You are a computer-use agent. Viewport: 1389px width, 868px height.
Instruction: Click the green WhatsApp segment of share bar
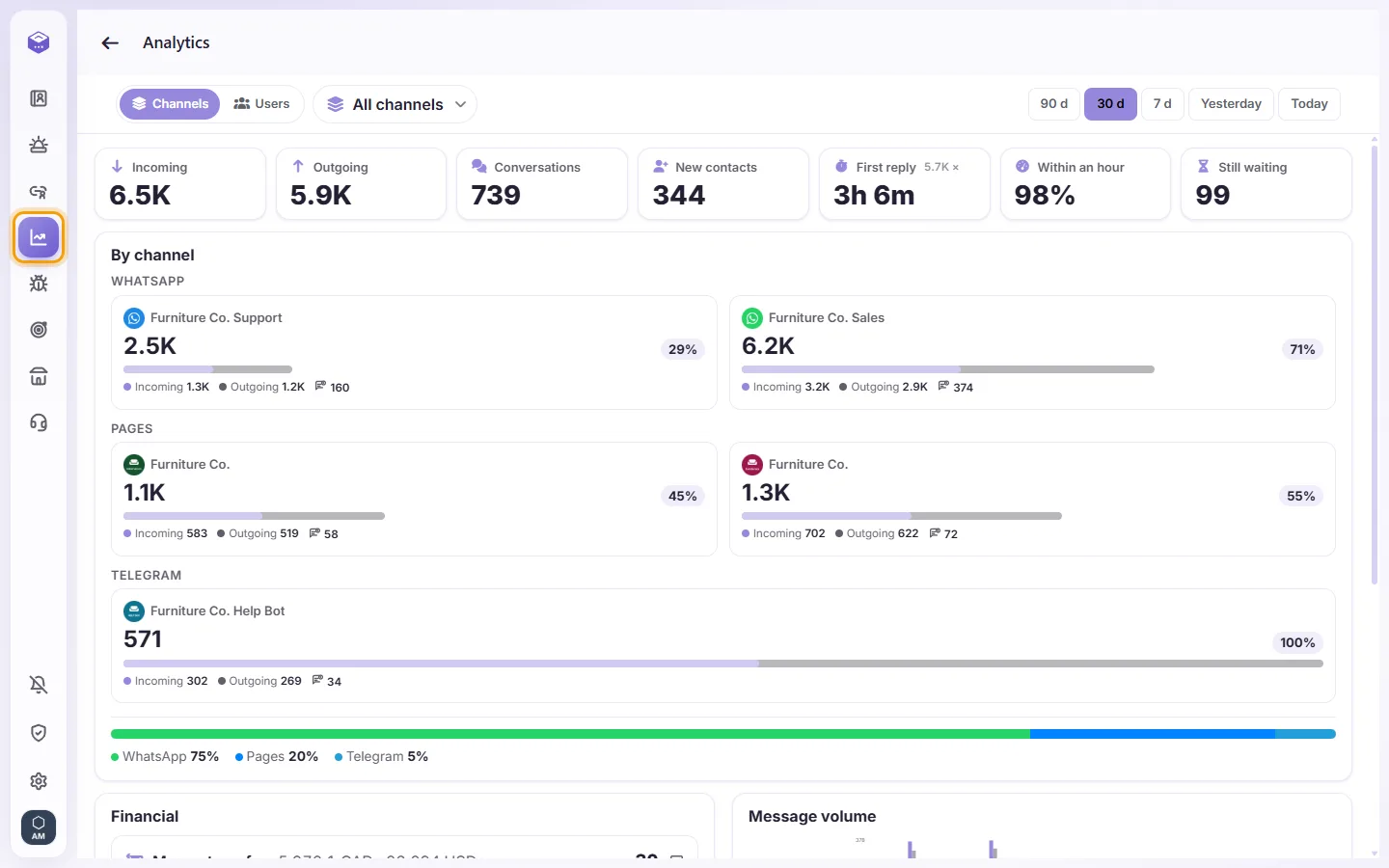click(570, 734)
